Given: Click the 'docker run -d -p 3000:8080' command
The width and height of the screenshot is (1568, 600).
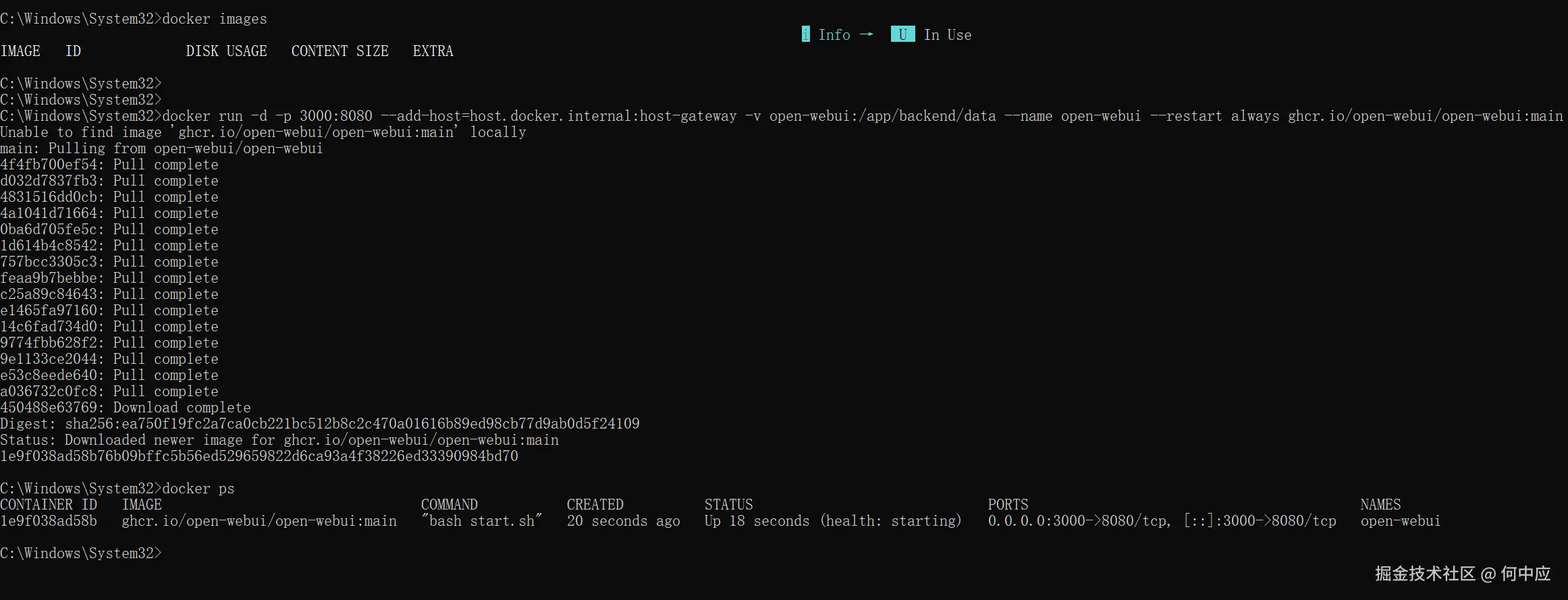Looking at the screenshot, I should (x=267, y=116).
